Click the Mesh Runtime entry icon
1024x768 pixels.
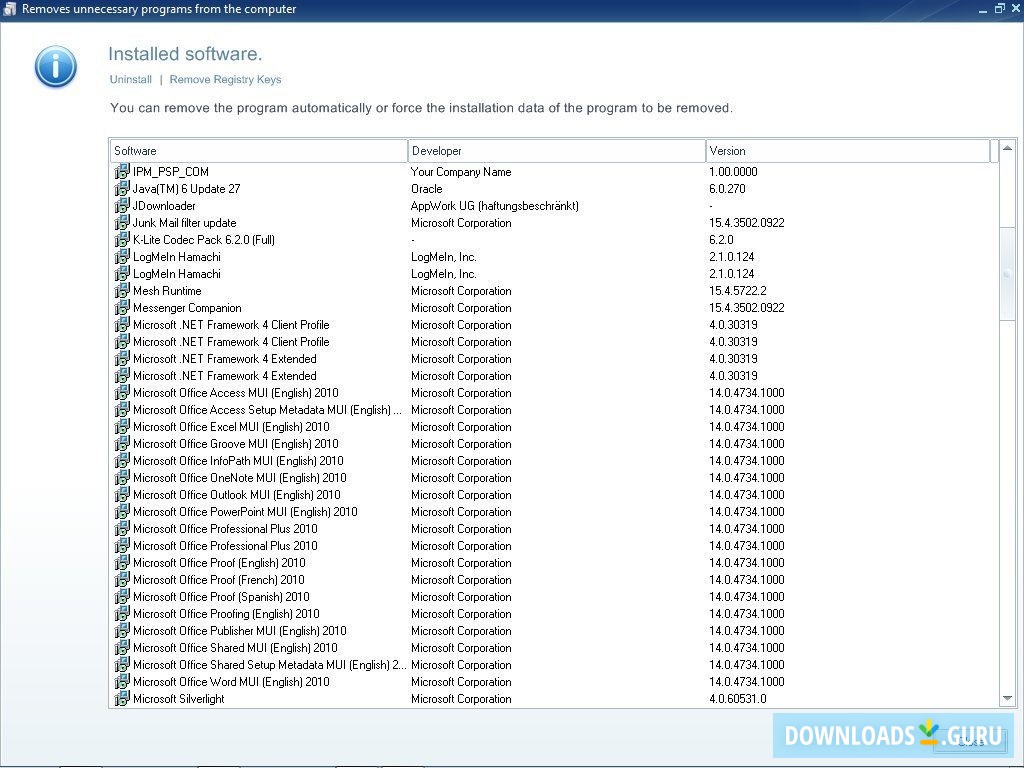[x=122, y=290]
